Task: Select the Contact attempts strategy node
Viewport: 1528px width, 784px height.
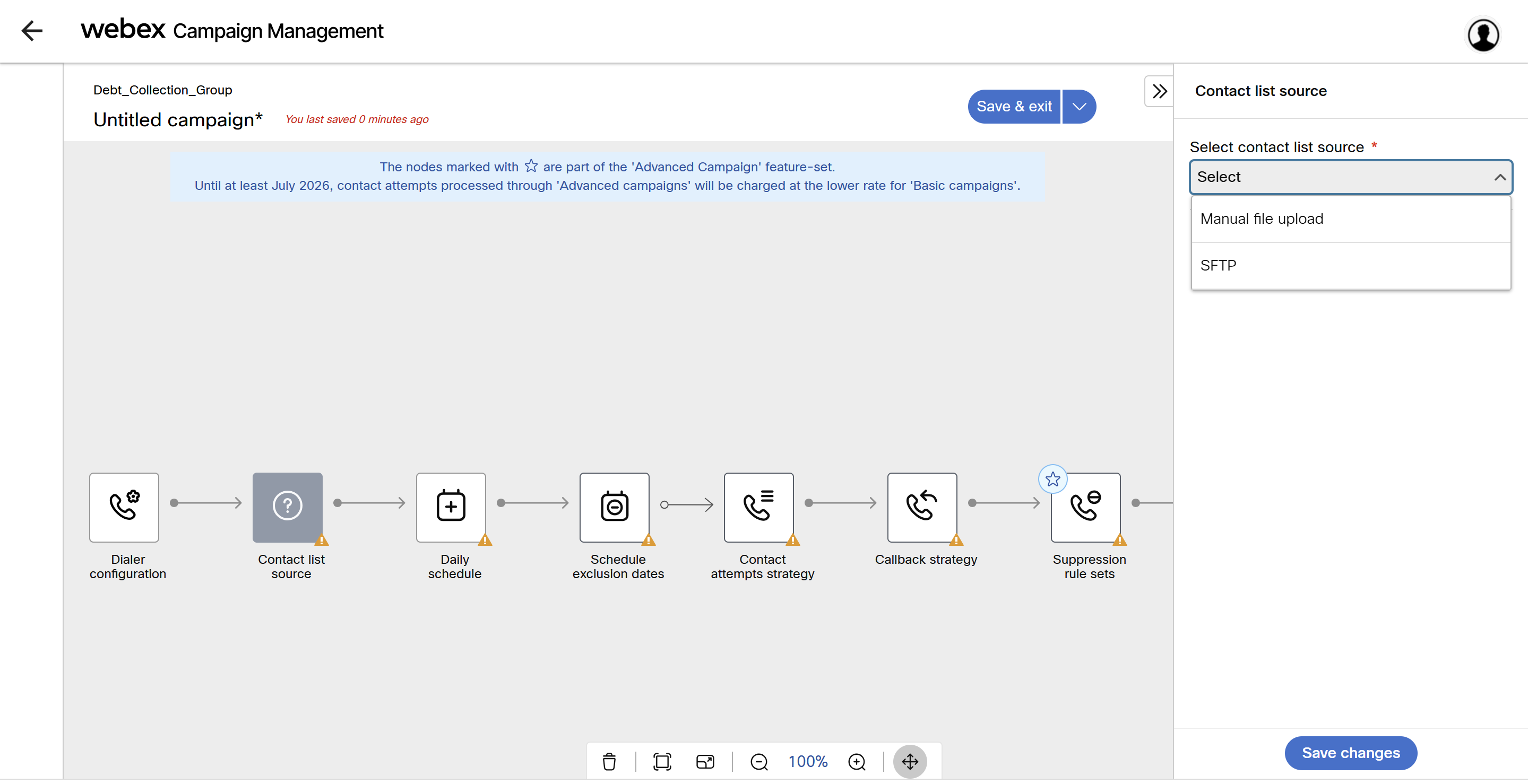Action: [x=758, y=507]
